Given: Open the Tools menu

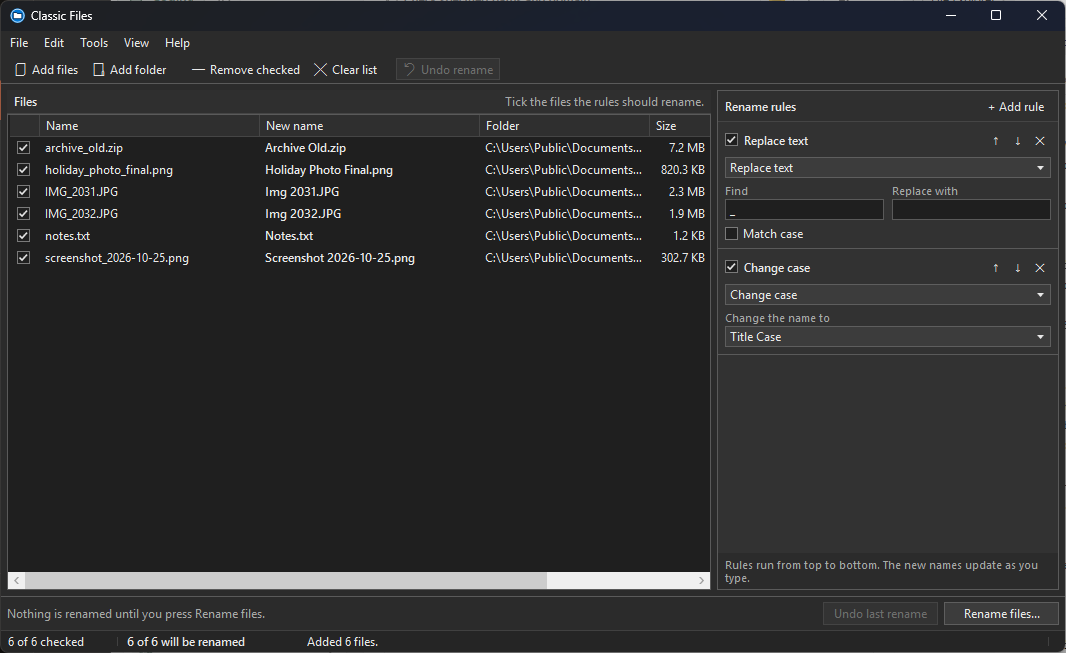Looking at the screenshot, I should tap(94, 43).
